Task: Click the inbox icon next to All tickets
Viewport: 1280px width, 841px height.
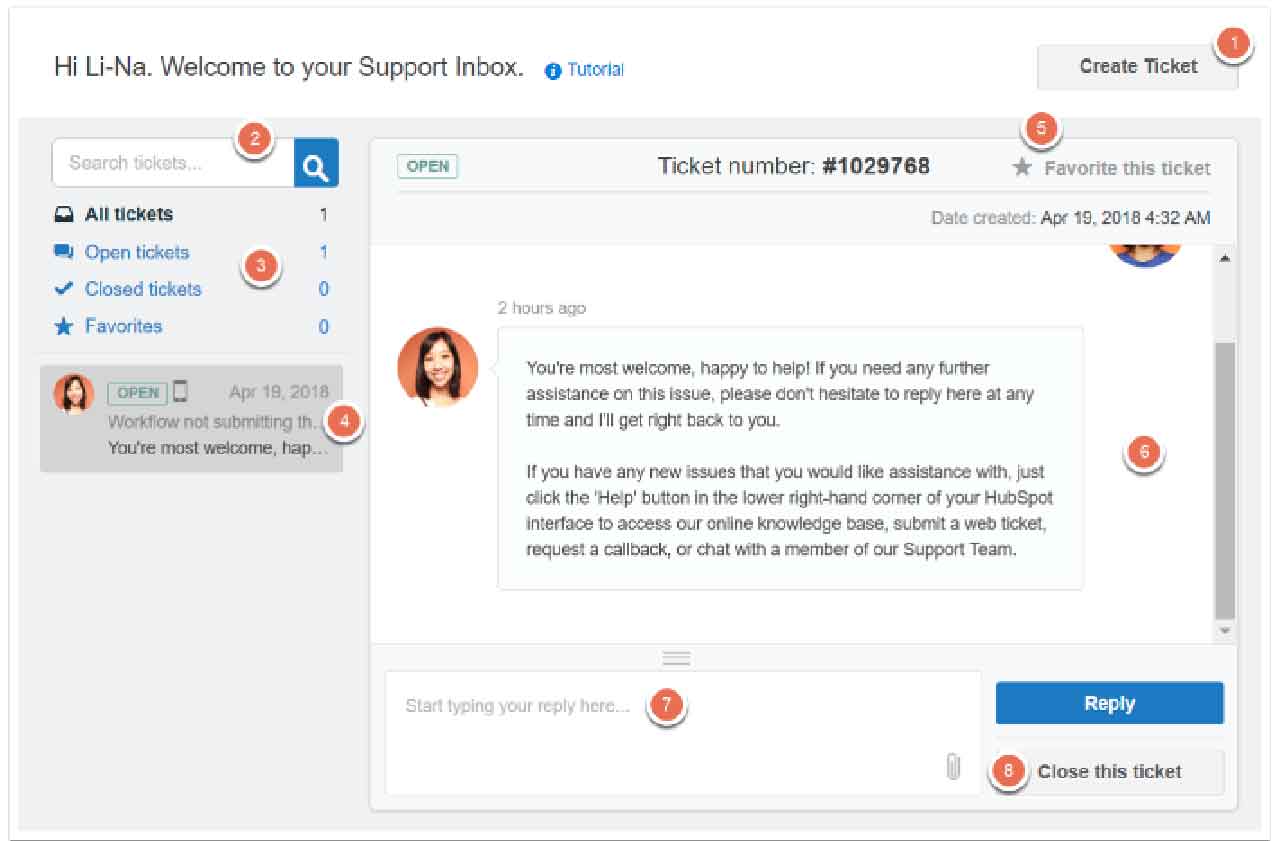Action: pos(64,214)
